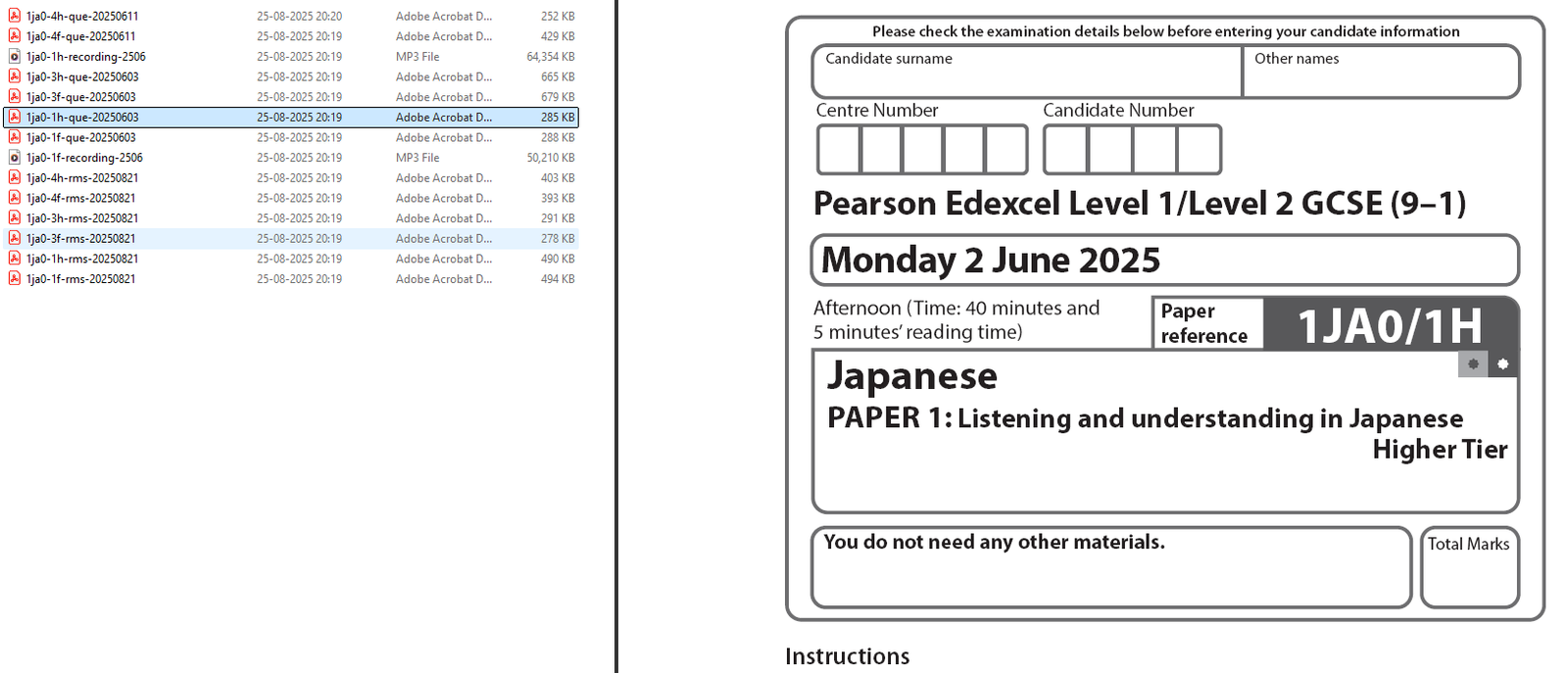Screen dimensions: 1568x673
Task: Click the Monday 2 June 2025 date text
Action: click(x=991, y=261)
